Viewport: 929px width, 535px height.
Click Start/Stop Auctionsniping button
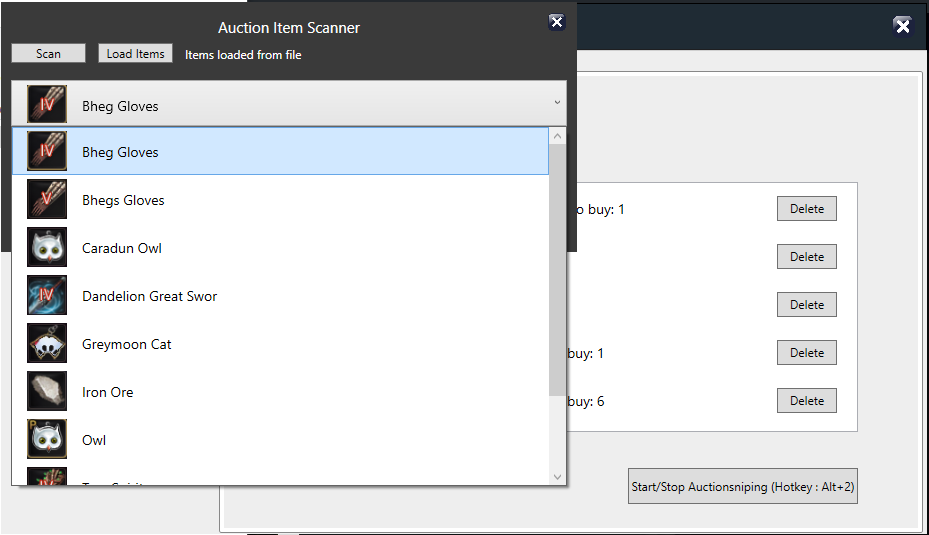point(742,486)
